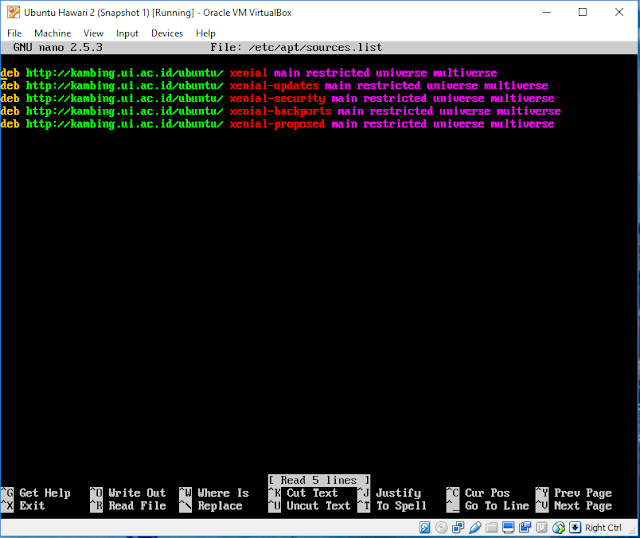Click the 'Justify' shortcut label
This screenshot has width=640, height=538.
click(398, 493)
